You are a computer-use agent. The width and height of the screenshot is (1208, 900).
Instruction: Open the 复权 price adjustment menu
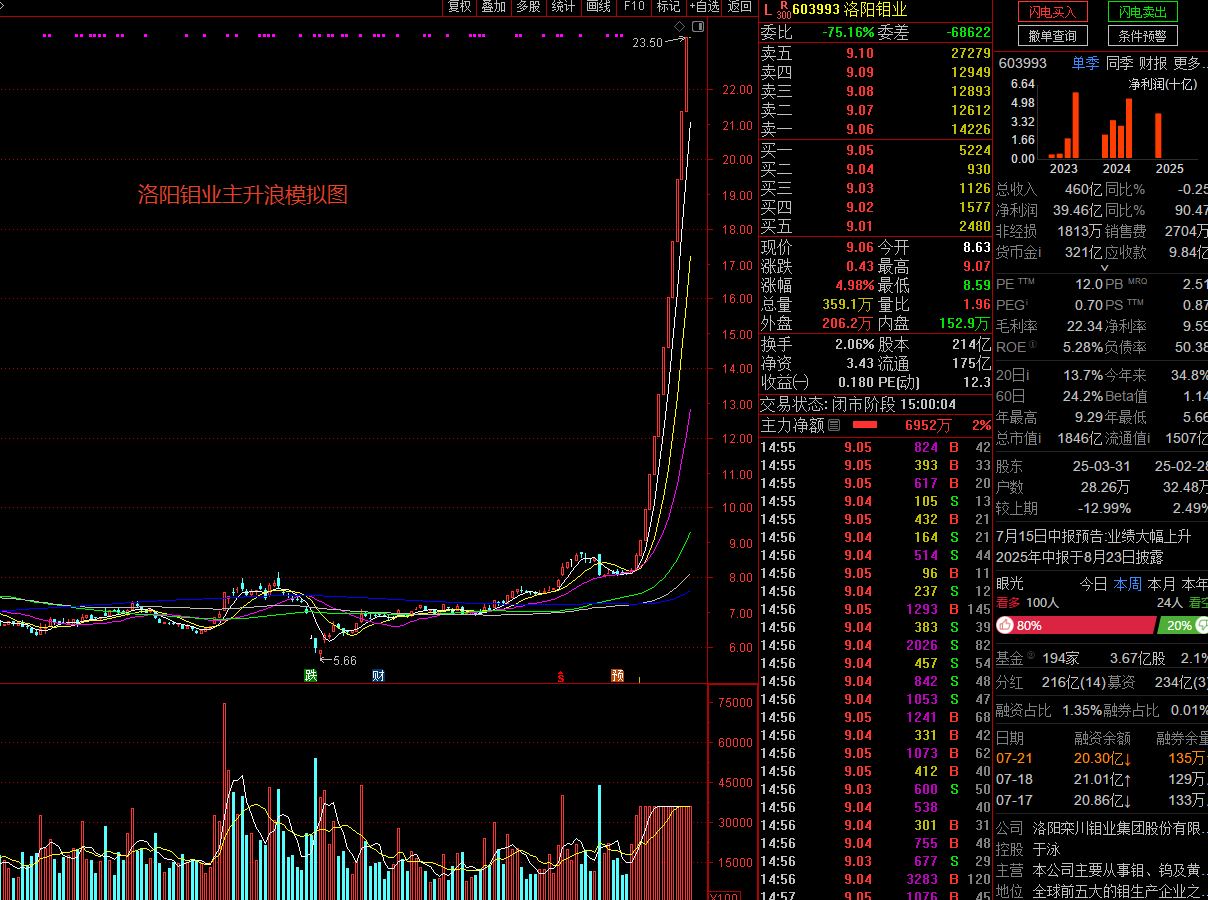(459, 7)
